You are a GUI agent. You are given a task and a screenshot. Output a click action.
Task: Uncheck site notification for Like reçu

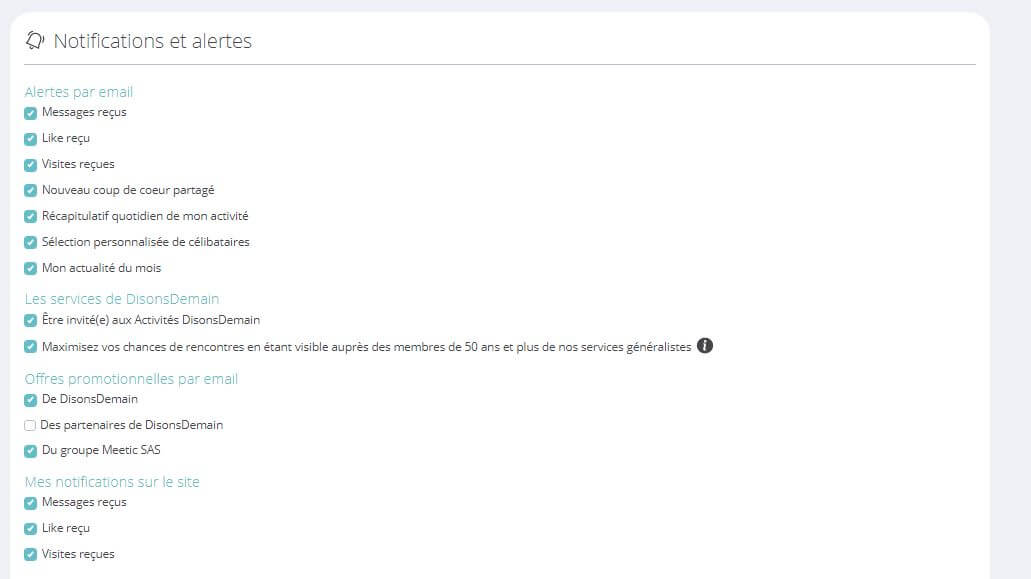[x=31, y=529]
